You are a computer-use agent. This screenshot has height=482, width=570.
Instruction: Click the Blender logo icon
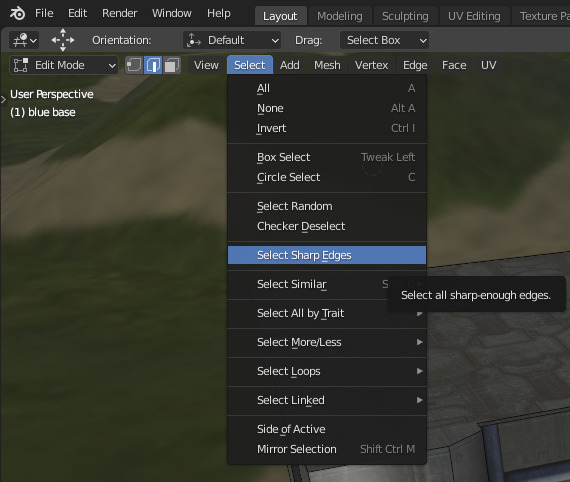tap(17, 13)
